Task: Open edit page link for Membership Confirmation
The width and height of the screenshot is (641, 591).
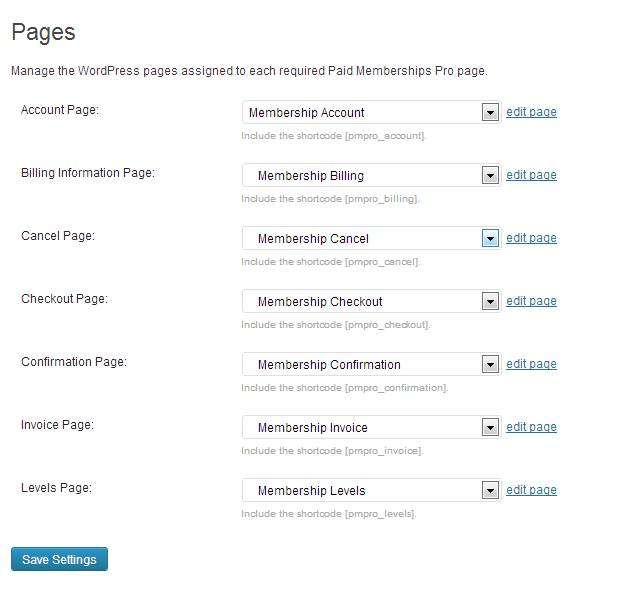Action: [x=531, y=363]
